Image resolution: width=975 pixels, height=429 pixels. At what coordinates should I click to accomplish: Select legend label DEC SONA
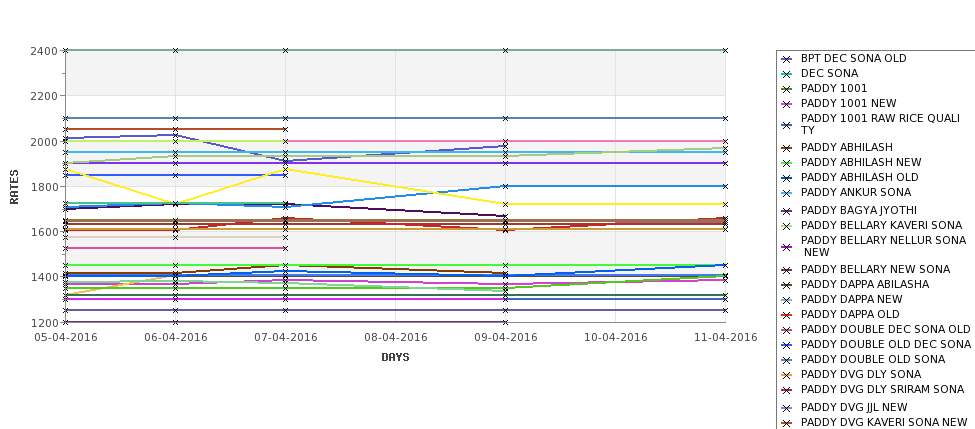829,73
